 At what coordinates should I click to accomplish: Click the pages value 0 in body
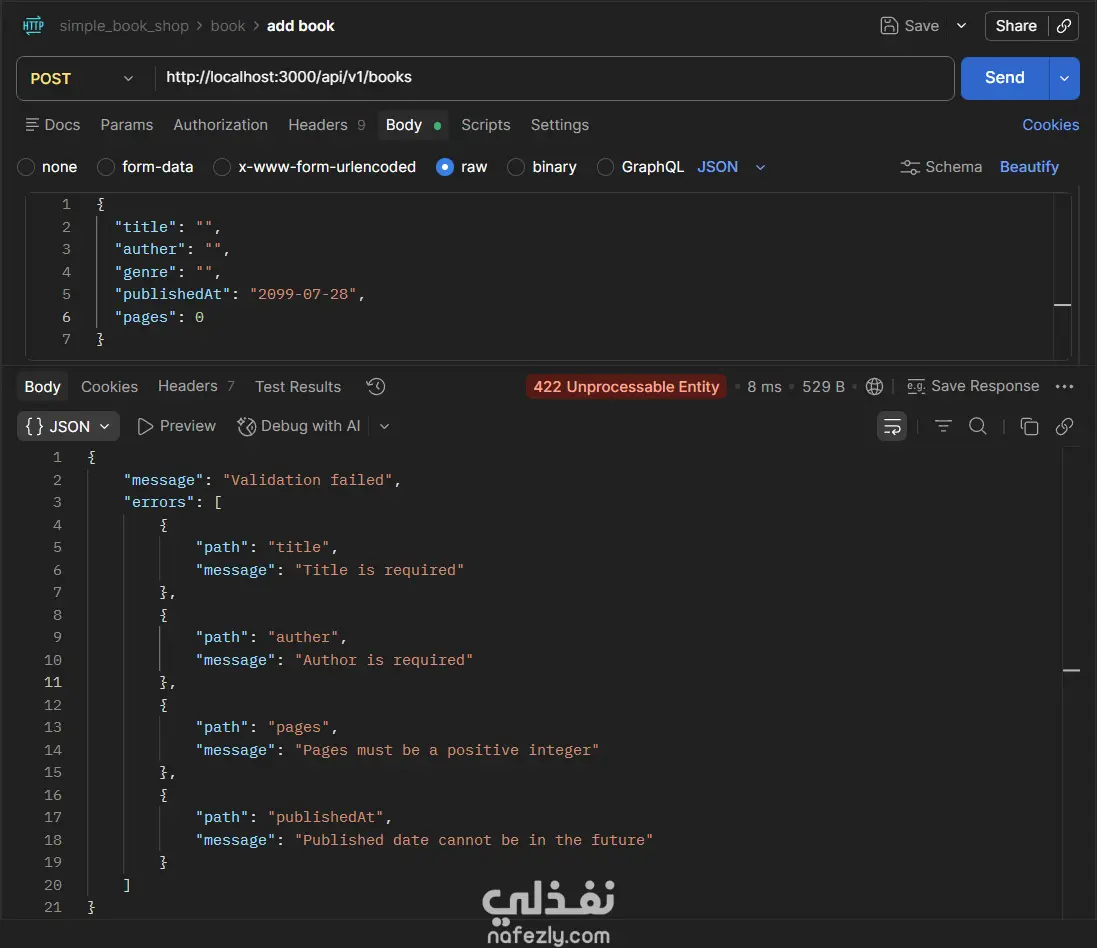[199, 317]
